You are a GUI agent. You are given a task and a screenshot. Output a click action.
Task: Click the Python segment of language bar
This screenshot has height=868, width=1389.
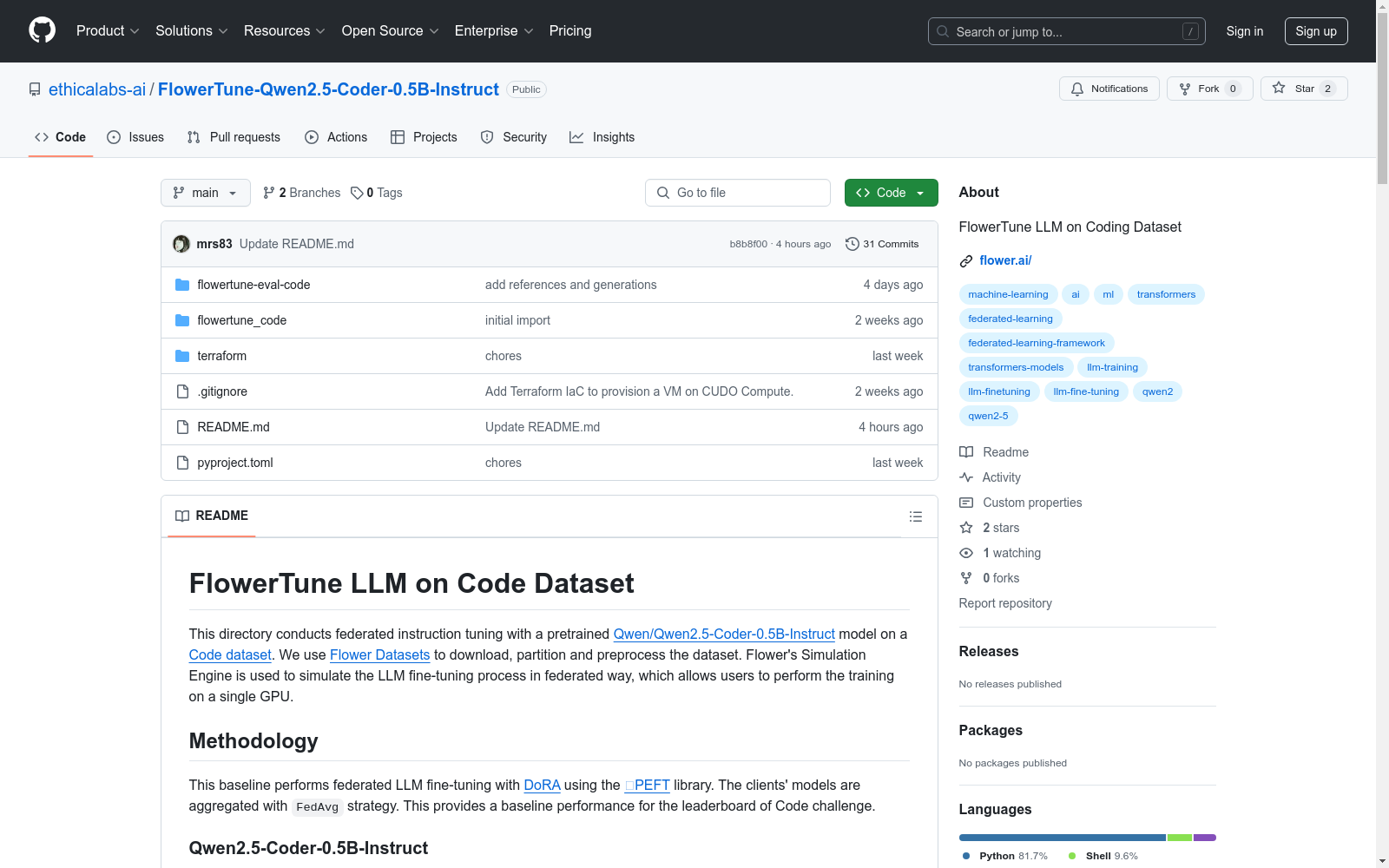coord(1063,838)
